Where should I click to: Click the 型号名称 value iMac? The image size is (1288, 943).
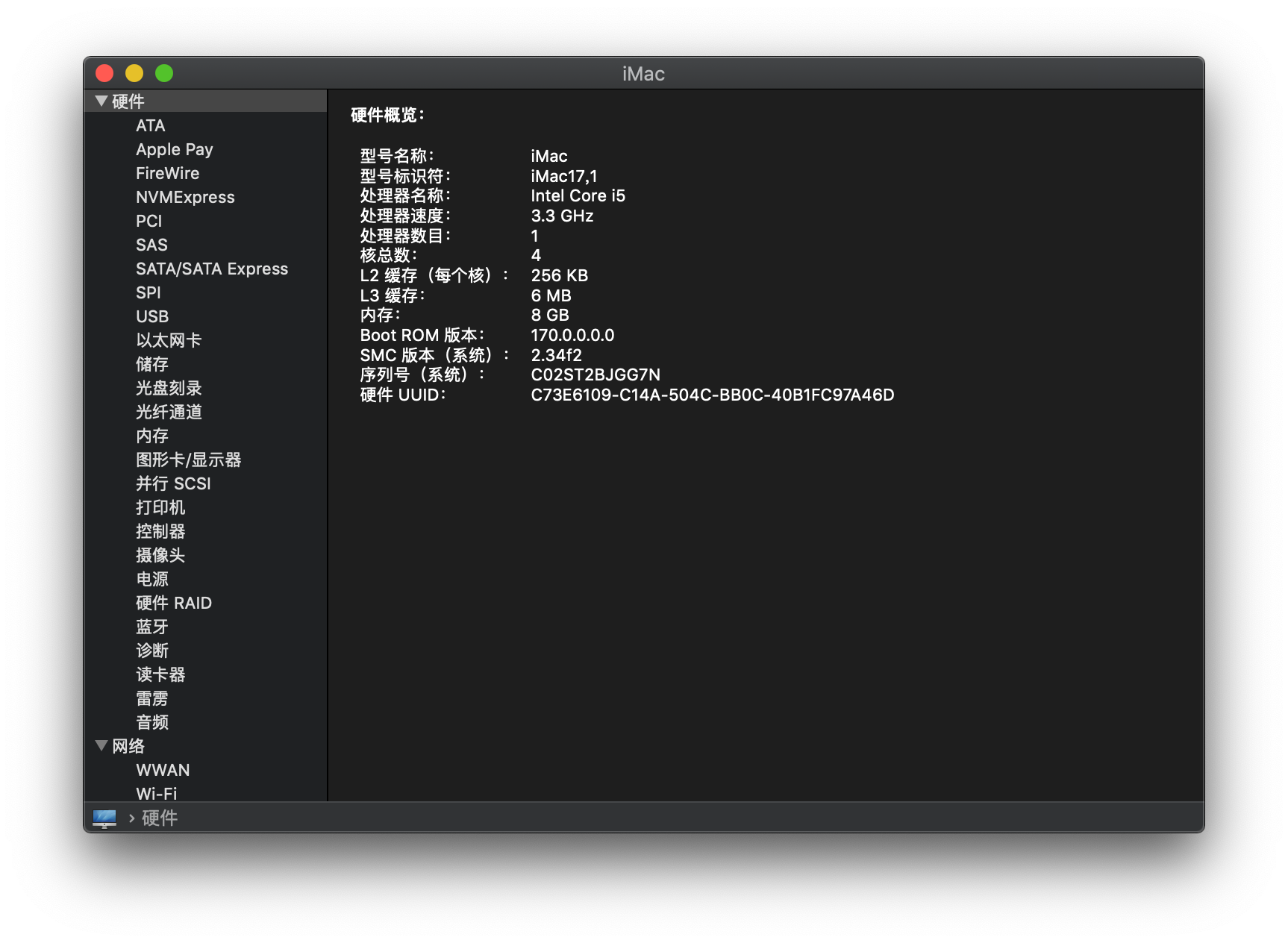point(549,156)
